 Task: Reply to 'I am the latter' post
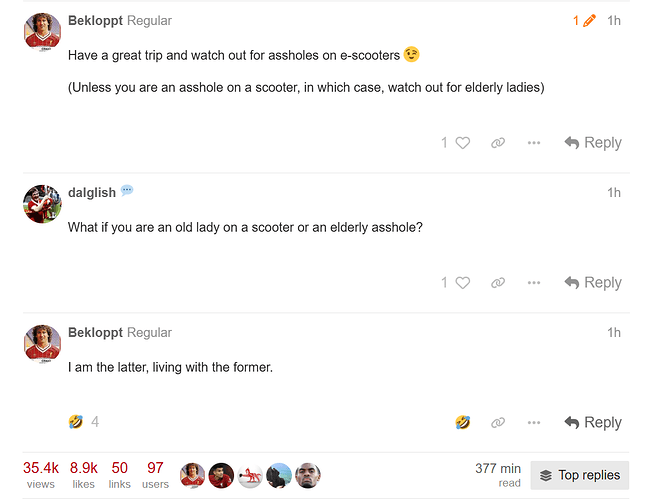593,422
